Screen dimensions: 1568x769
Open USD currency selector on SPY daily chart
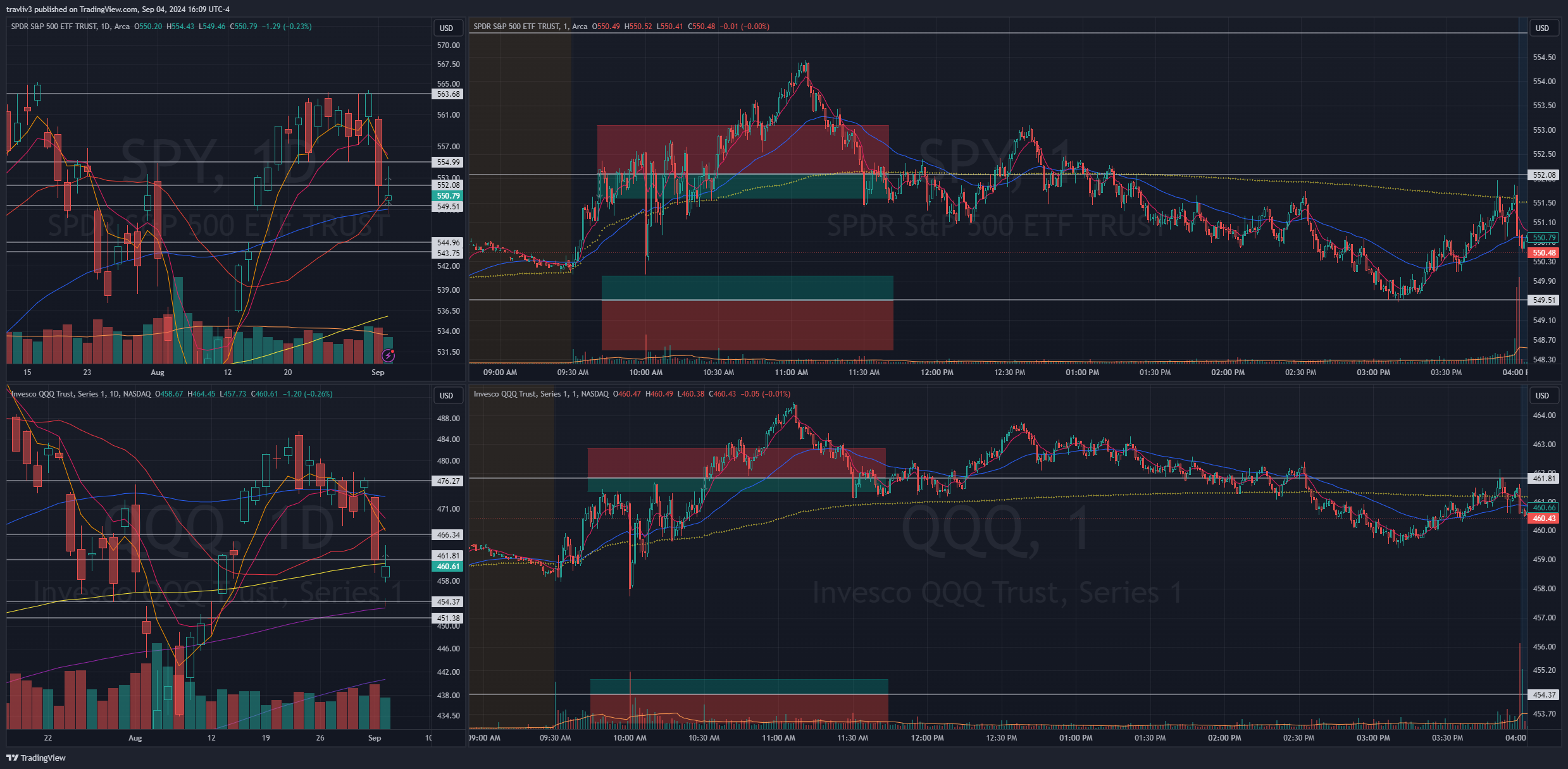click(x=447, y=28)
